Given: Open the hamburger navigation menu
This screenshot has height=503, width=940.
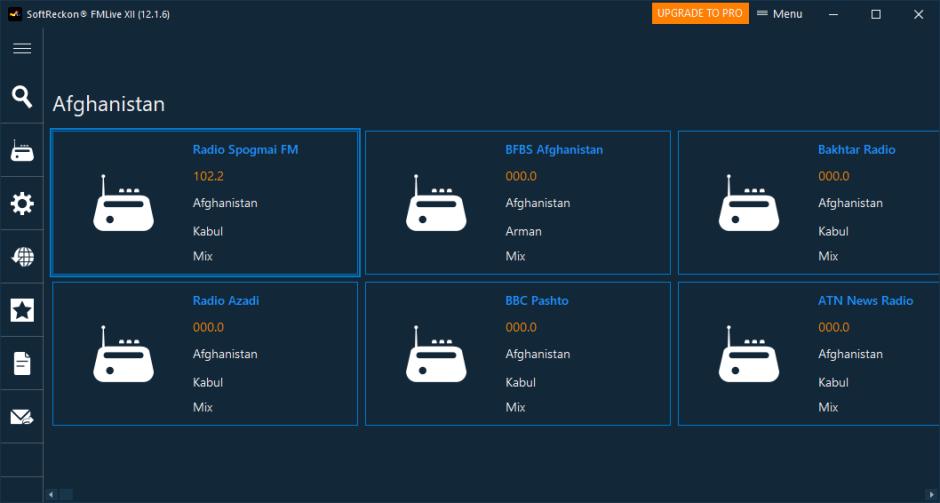Looking at the screenshot, I should 22,49.
